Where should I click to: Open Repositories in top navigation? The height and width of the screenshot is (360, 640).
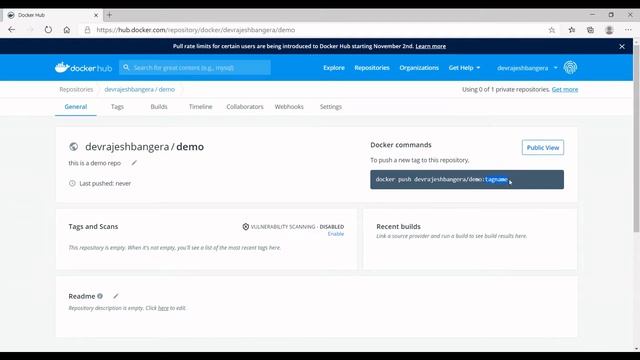tap(372, 68)
